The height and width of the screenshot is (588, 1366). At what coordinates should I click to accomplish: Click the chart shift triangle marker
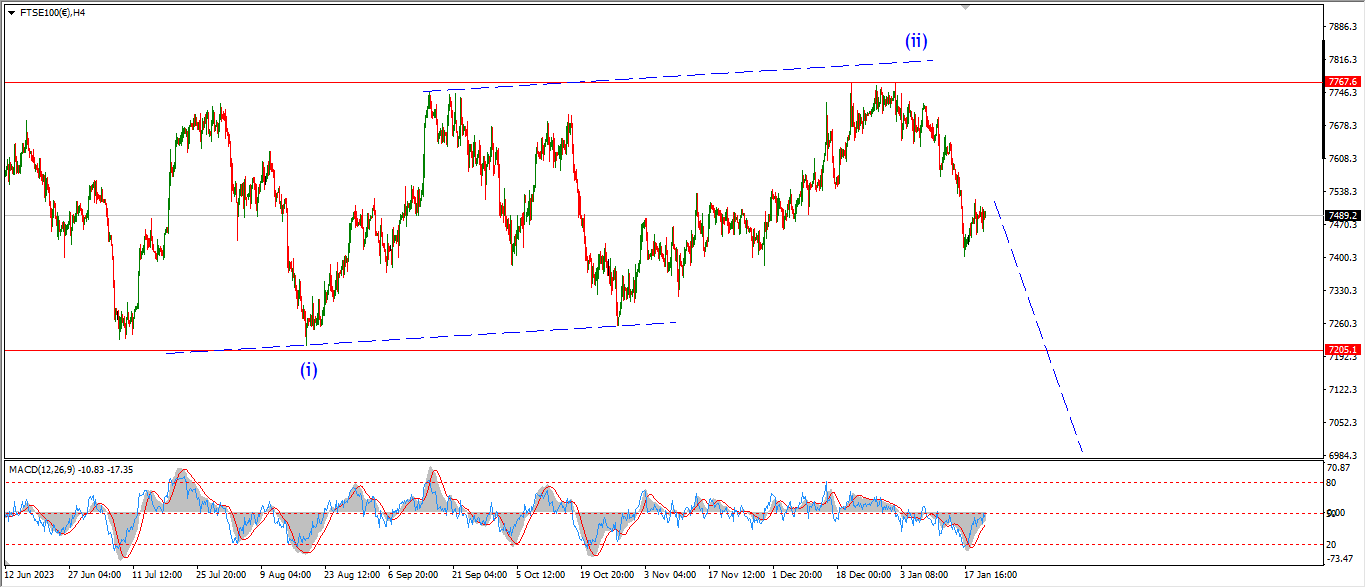[x=965, y=7]
